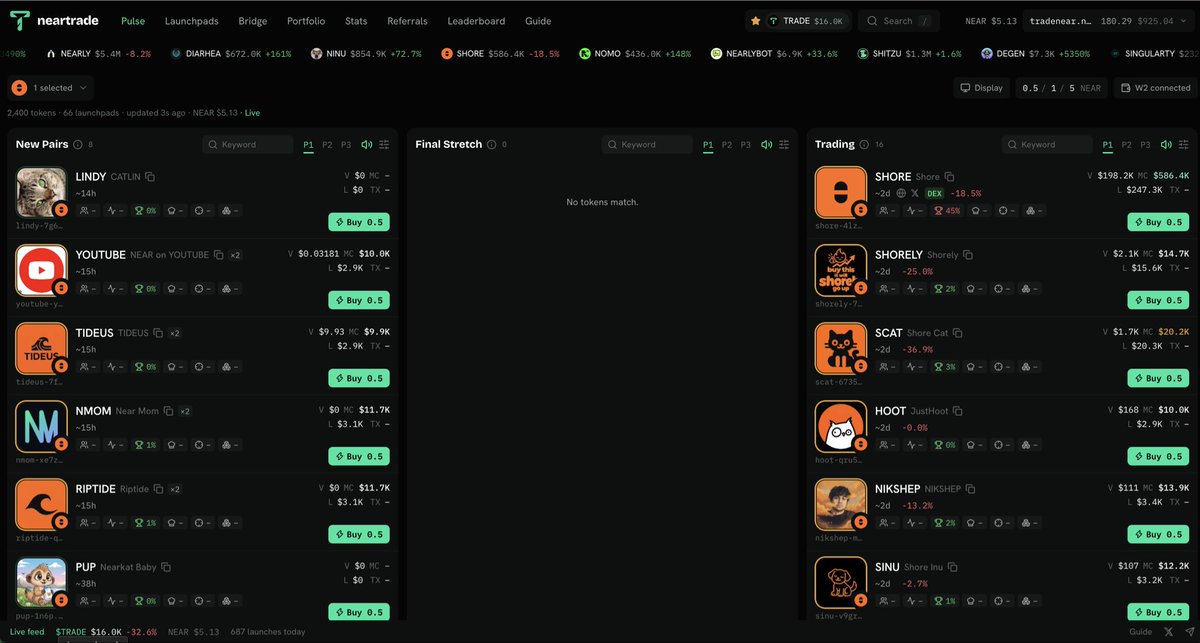Open Final Stretch filter settings icon
The image size is (1200, 643).
[x=784, y=145]
